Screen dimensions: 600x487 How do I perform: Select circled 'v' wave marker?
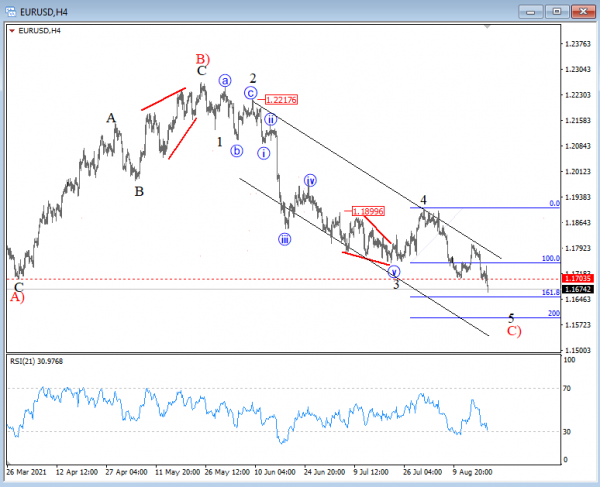pyautogui.click(x=394, y=272)
